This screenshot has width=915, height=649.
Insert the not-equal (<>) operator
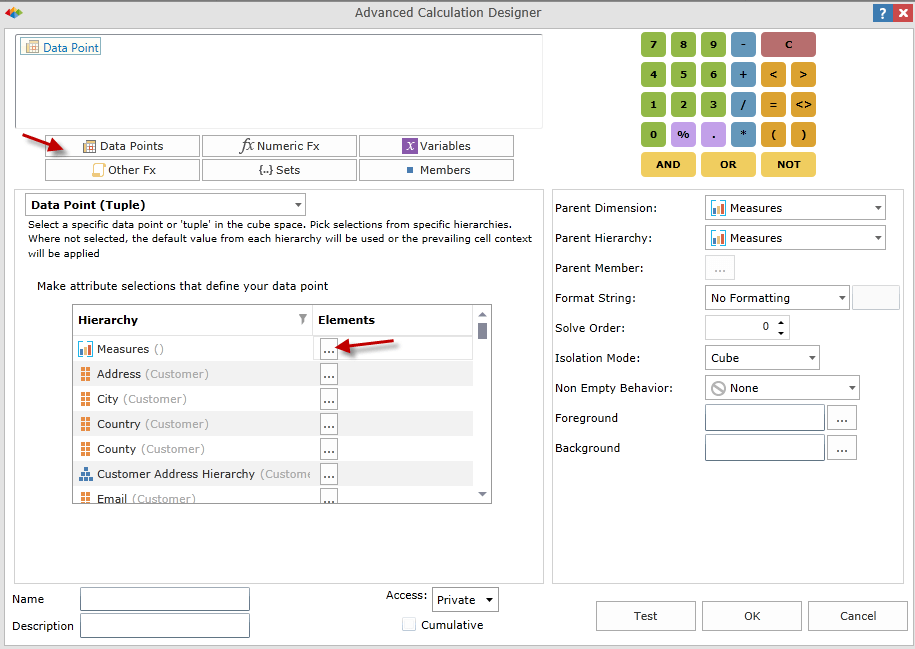click(803, 105)
